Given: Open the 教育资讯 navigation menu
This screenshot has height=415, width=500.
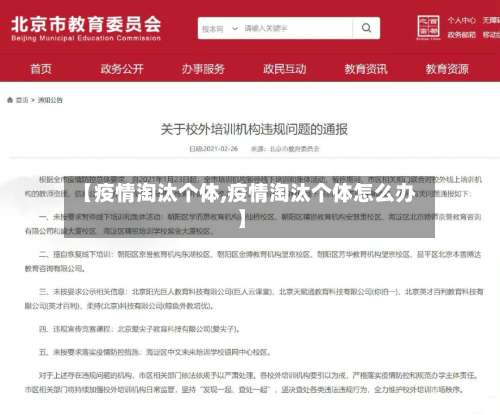Looking at the screenshot, I should click(x=366, y=69).
